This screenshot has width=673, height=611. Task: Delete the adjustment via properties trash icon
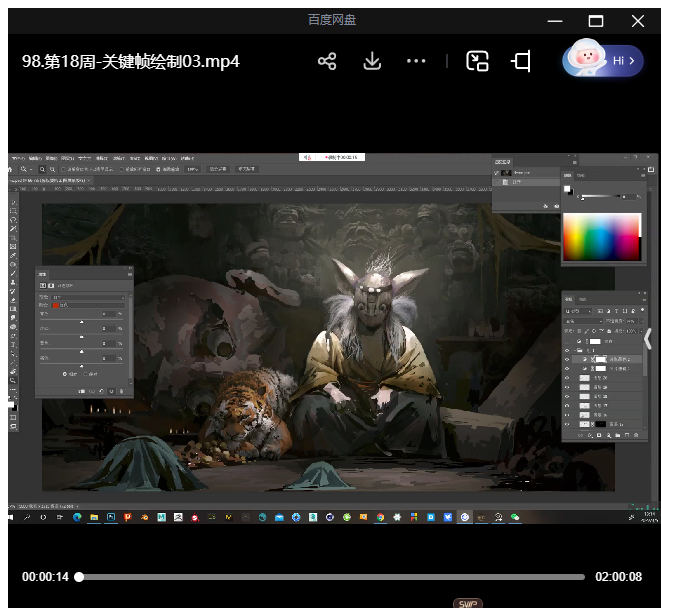[121, 391]
